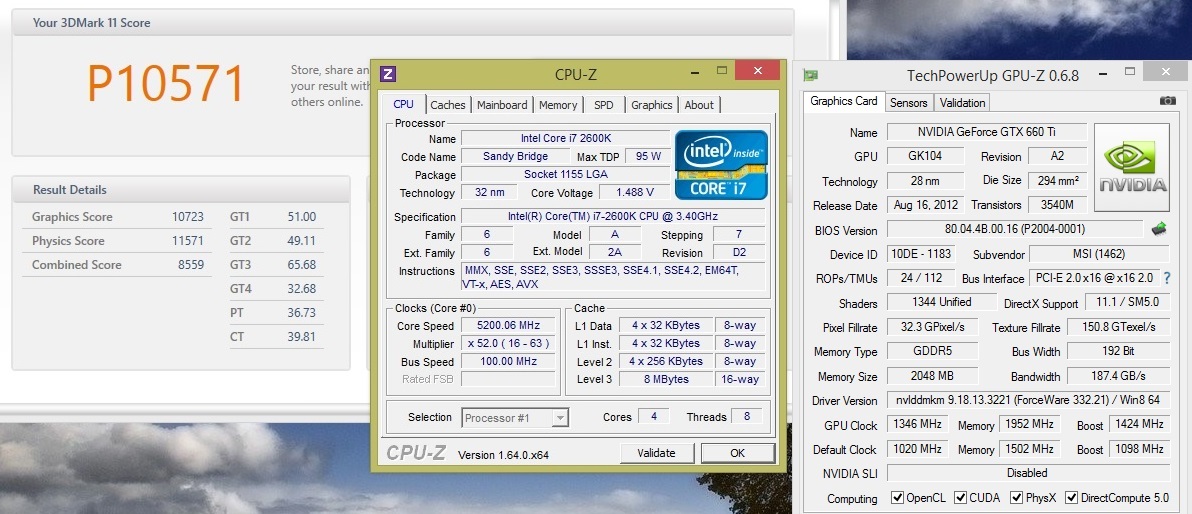
Task: Click the BIOS Version field 80.04.4B.00.16
Action: pos(1015,229)
